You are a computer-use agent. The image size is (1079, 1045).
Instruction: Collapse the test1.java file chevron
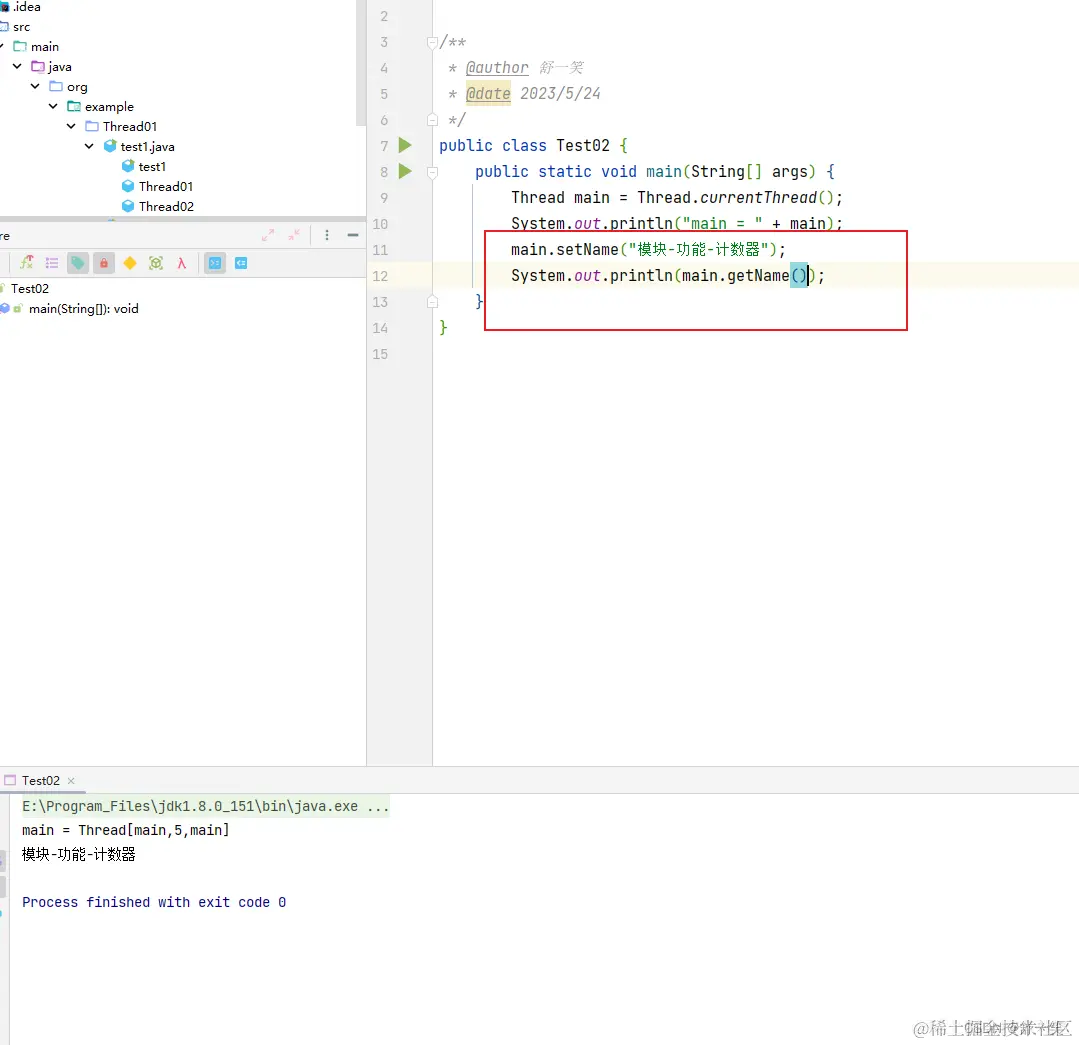tap(89, 146)
